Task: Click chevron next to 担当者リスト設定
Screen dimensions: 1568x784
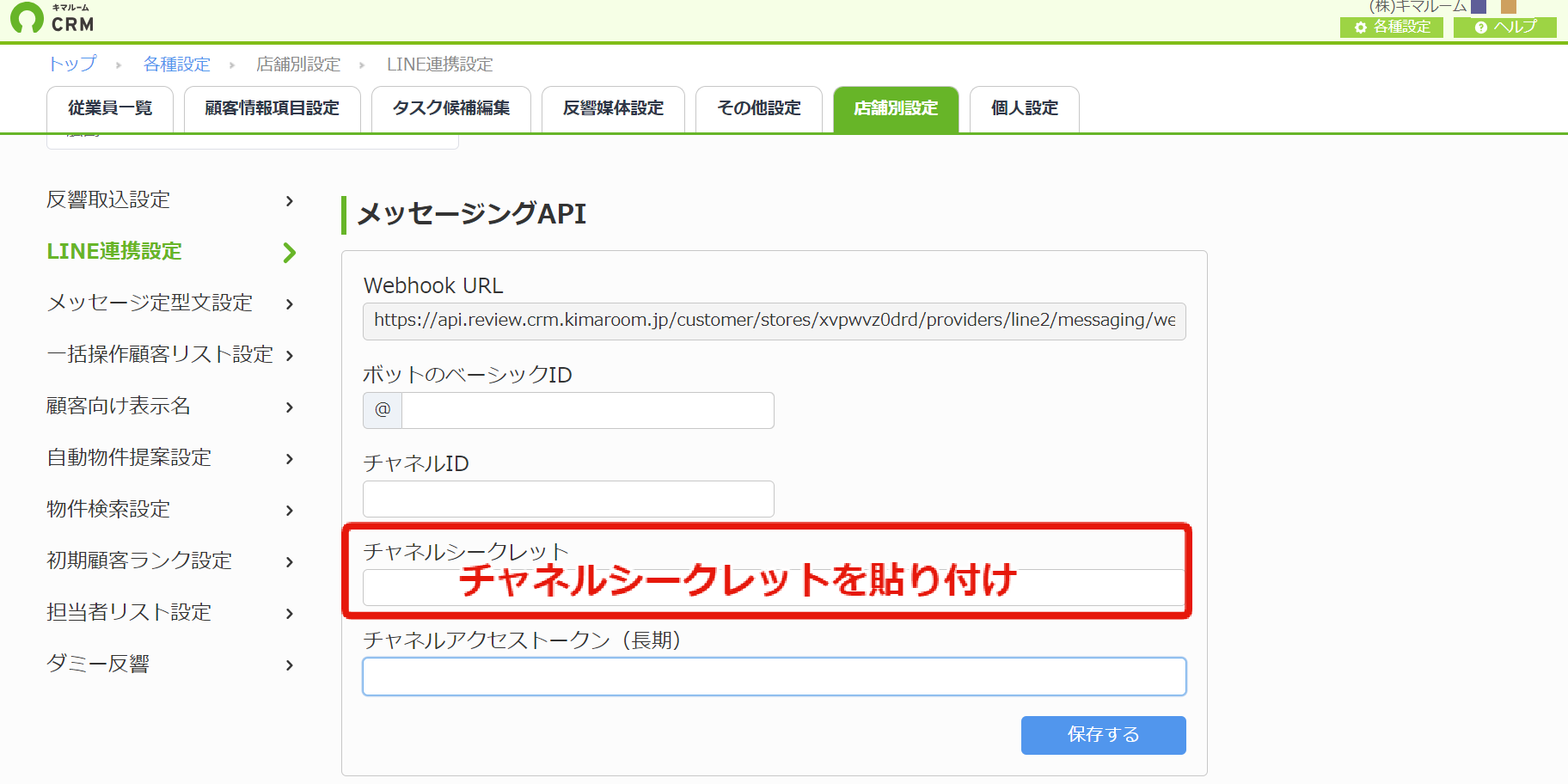Action: (290, 614)
